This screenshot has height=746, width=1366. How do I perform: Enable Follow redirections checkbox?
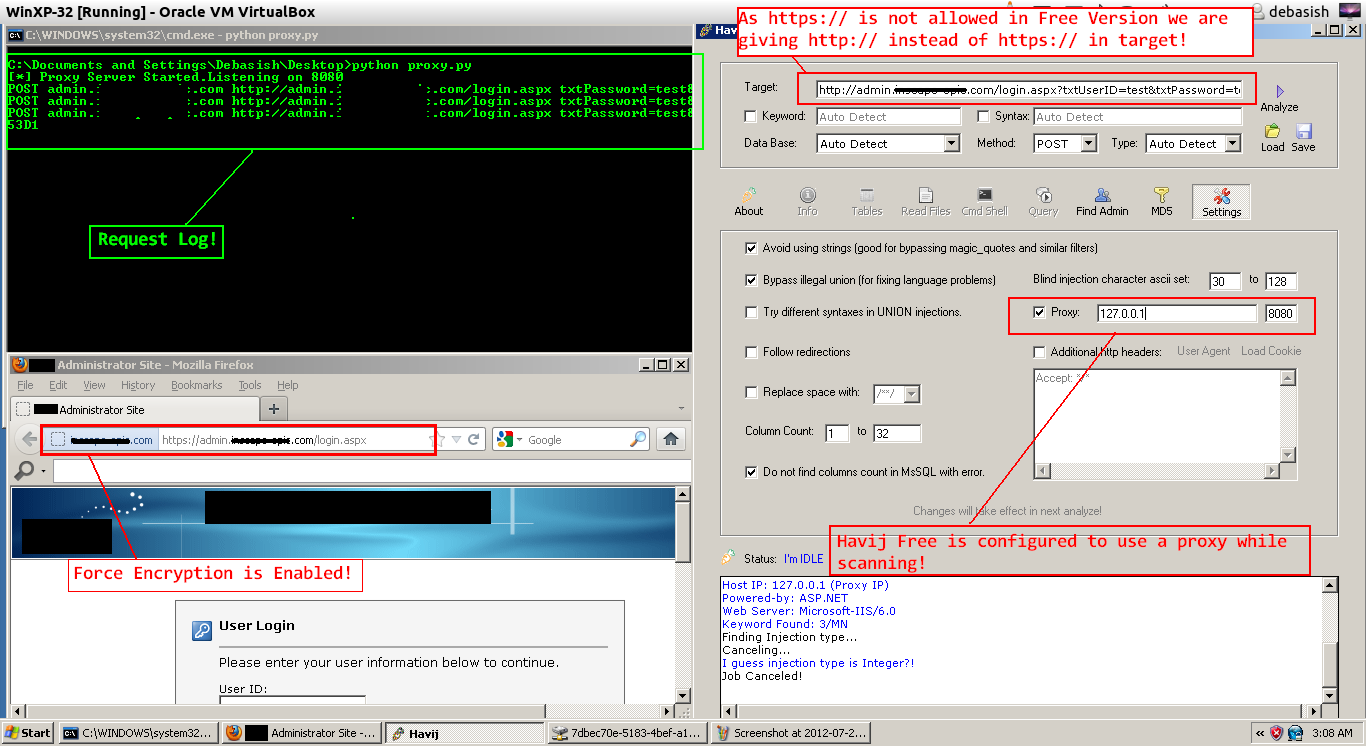(751, 352)
